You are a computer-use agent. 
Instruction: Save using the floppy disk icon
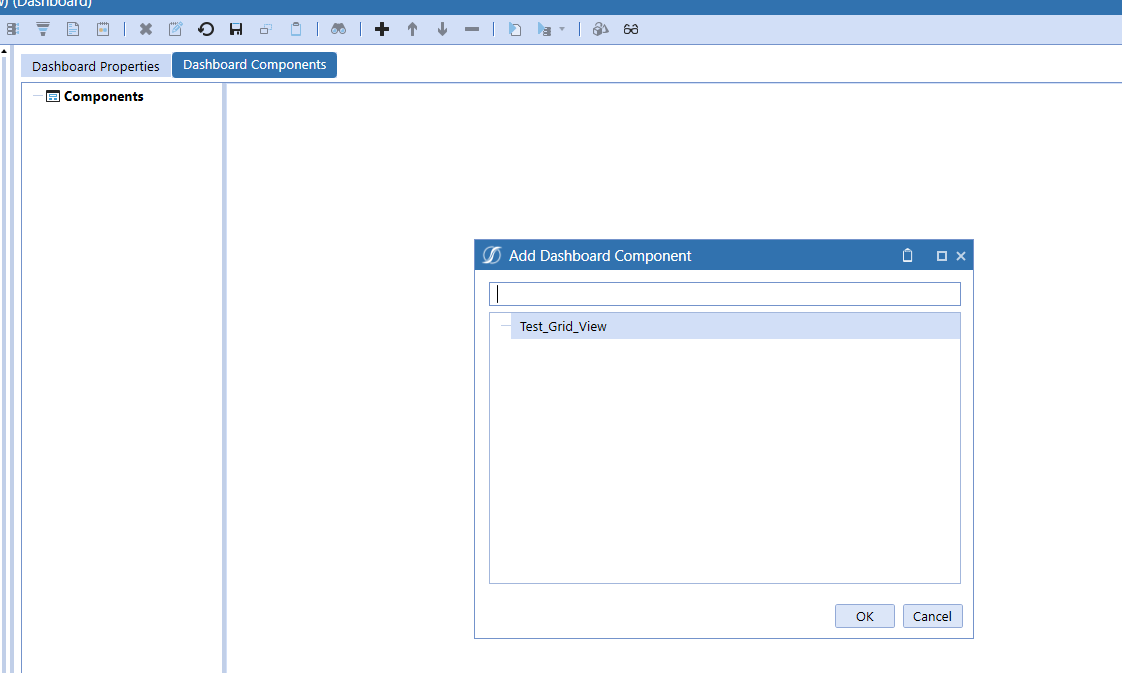click(x=236, y=29)
